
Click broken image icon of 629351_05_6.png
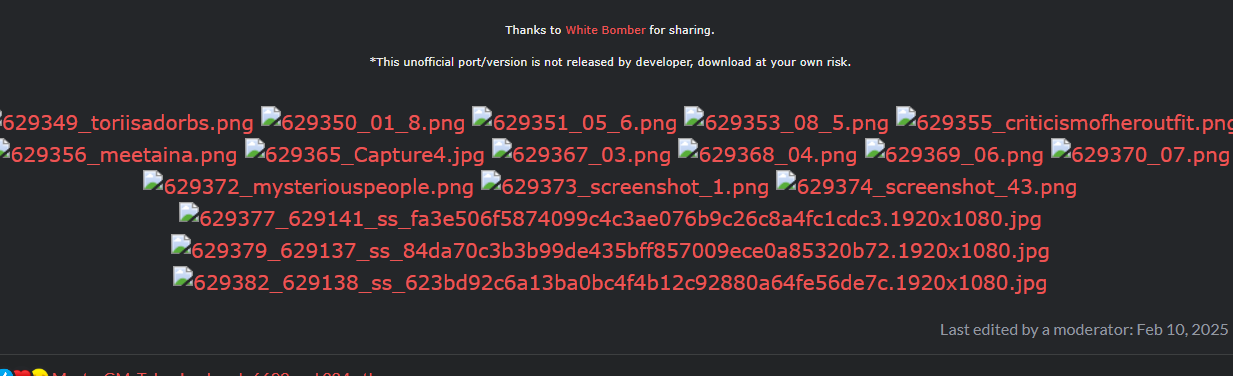tap(482, 117)
